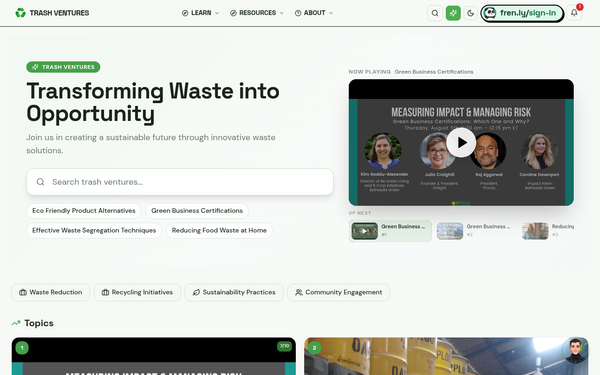Switch to Waste Reduction category tab
600x375 pixels.
(51, 292)
